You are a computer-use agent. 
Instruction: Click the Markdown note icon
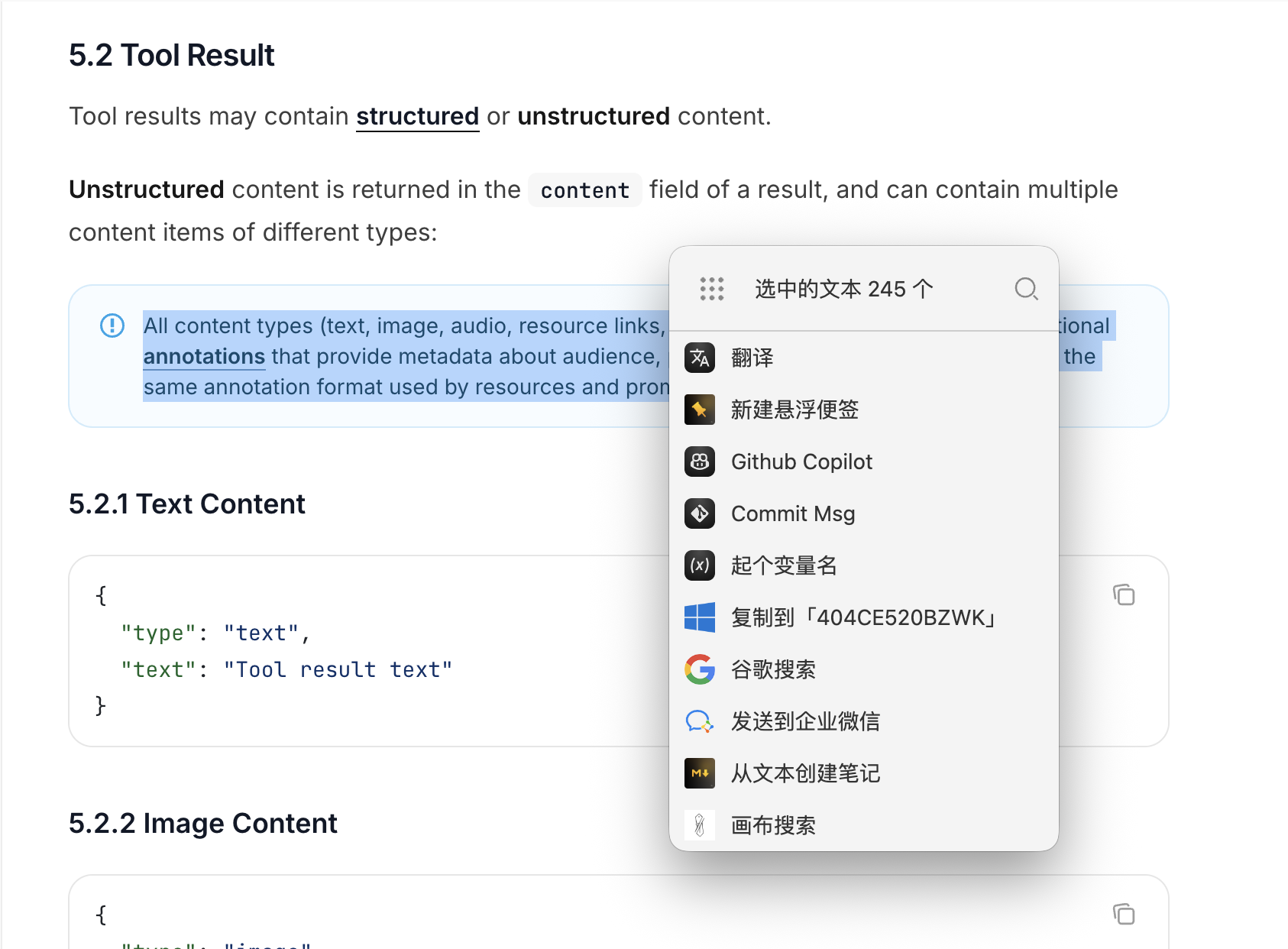click(x=700, y=773)
